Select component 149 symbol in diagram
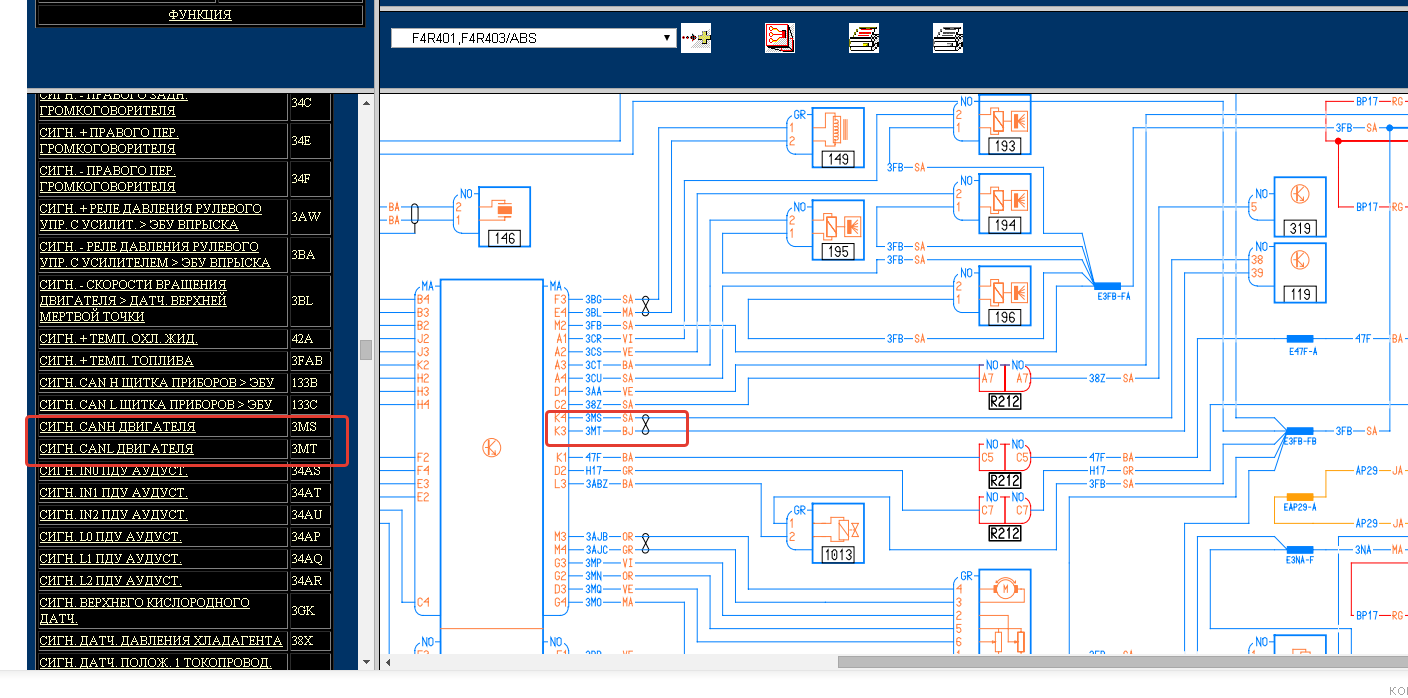The width and height of the screenshot is (1408, 698). tap(837, 135)
